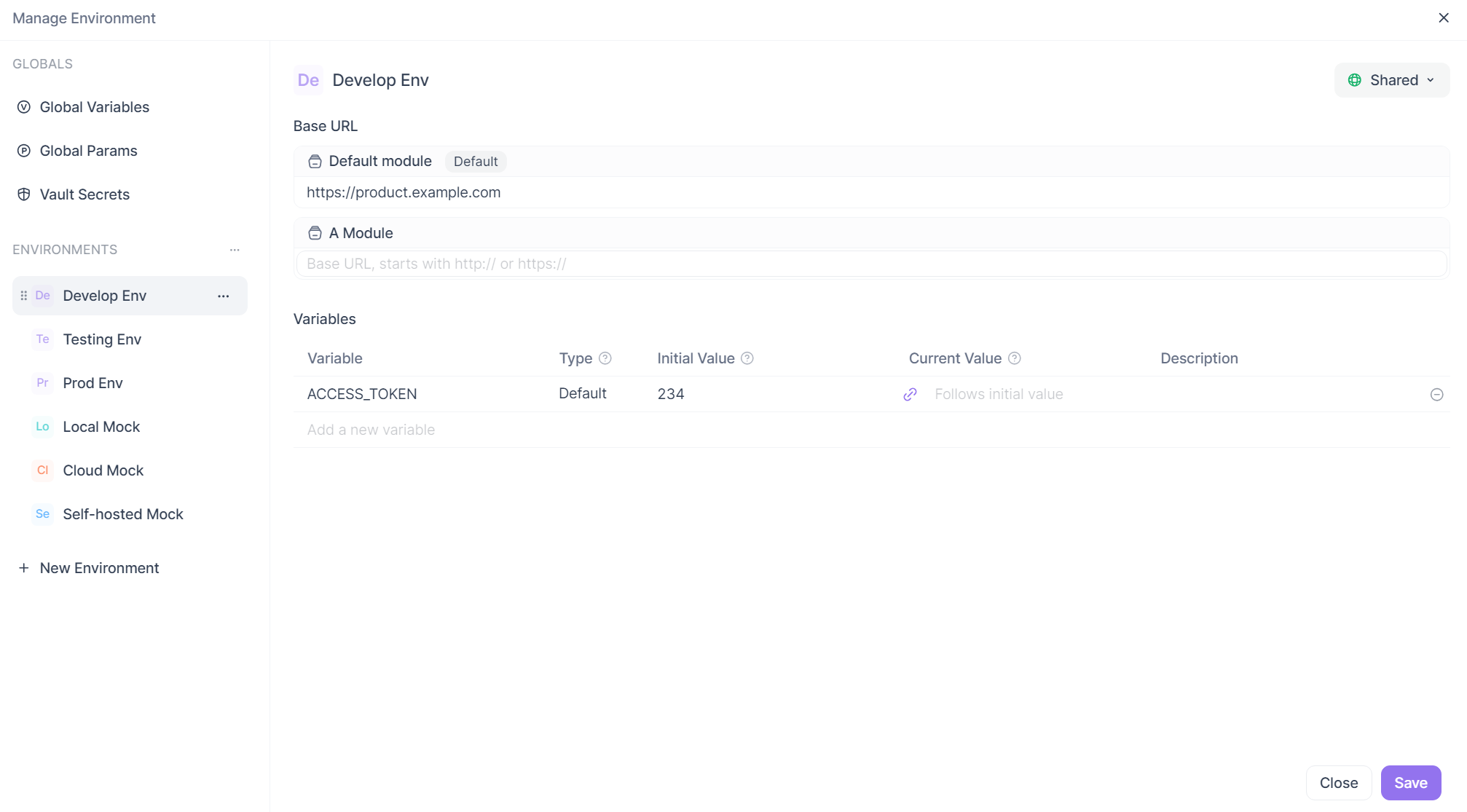
Task: Click the Global Params icon
Action: point(24,150)
